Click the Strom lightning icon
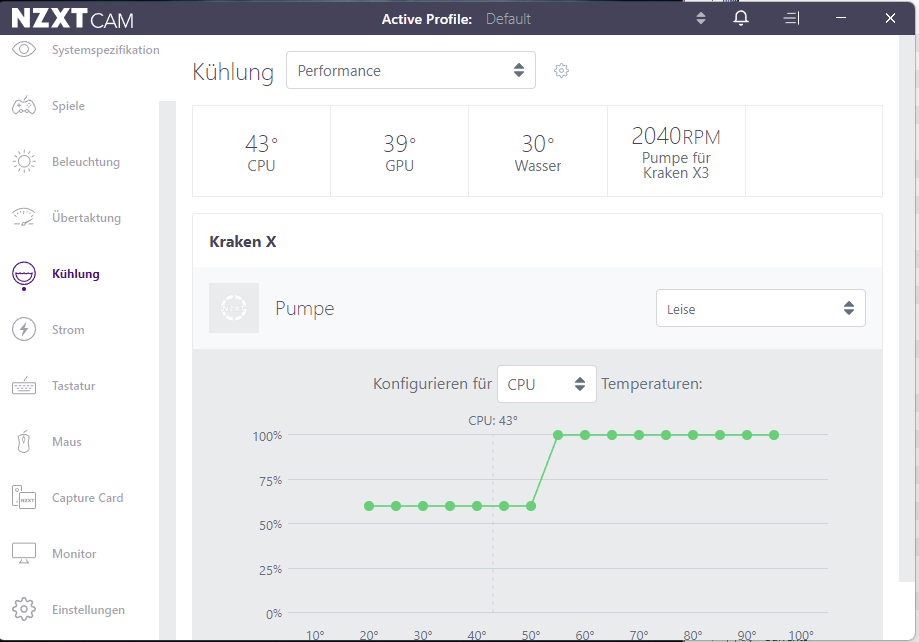919x642 pixels. [24, 330]
